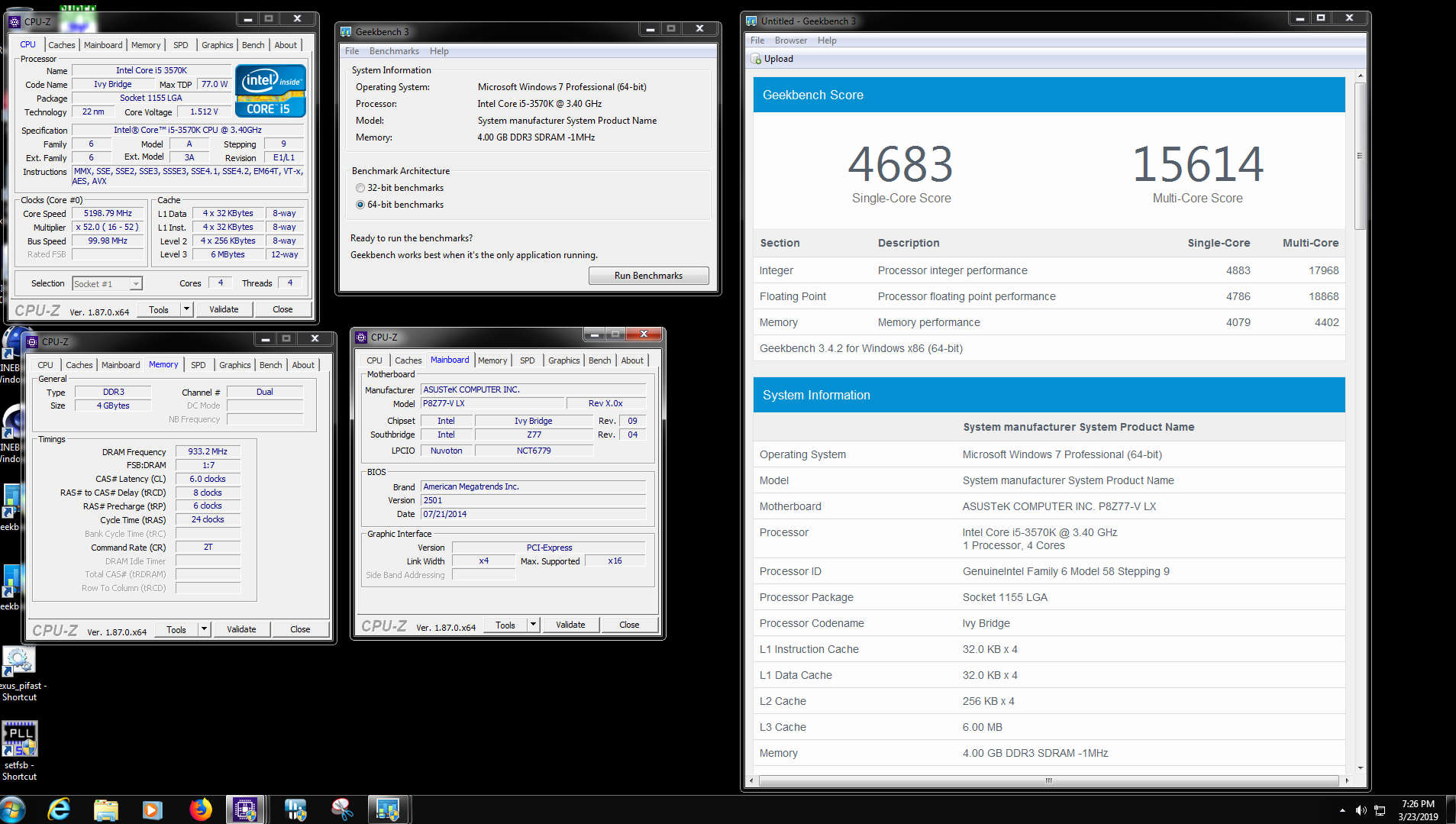The height and width of the screenshot is (824, 1456).
Task: Click BIOS Date value 07/21/2014
Action: (x=533, y=514)
